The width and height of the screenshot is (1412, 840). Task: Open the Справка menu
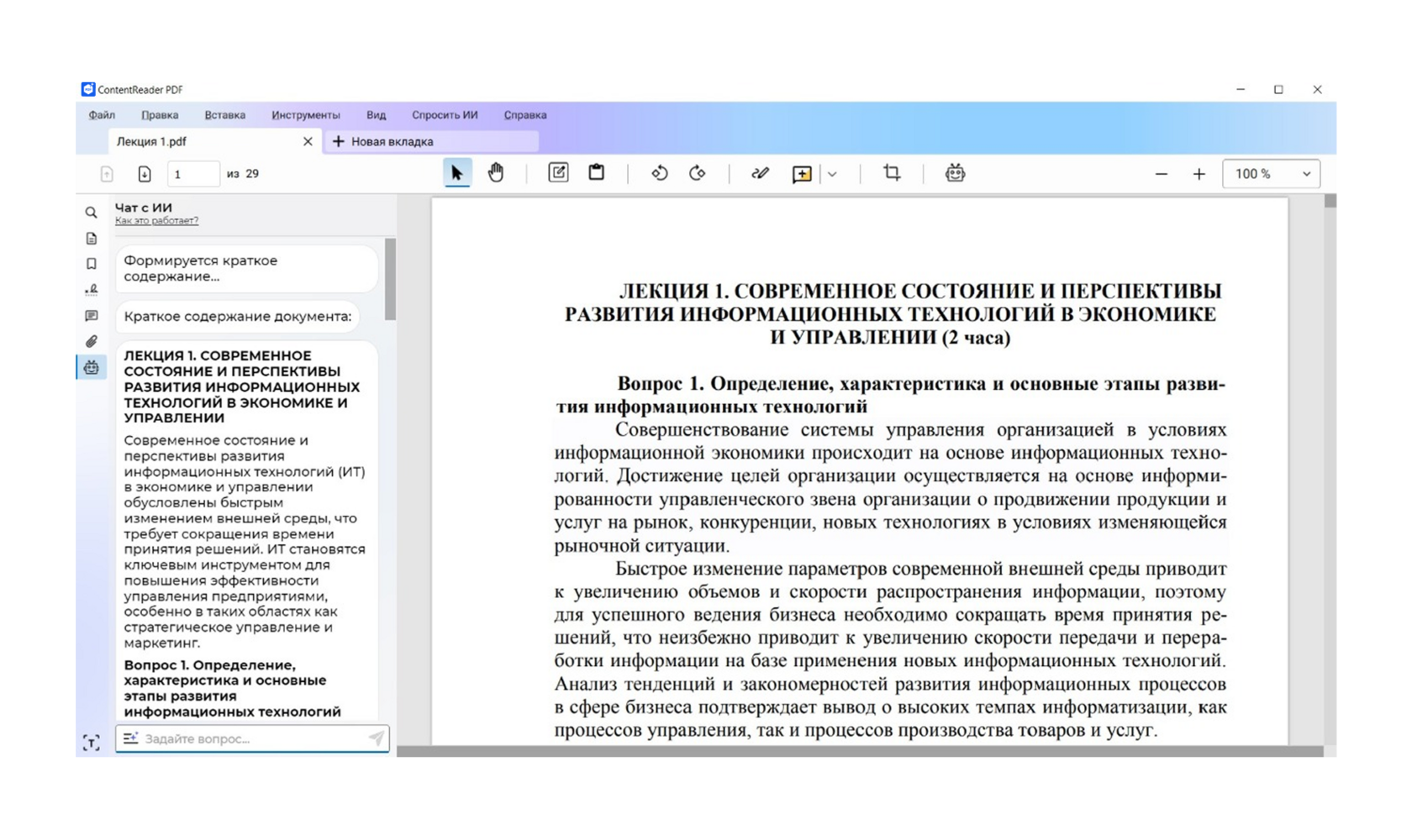point(525,115)
